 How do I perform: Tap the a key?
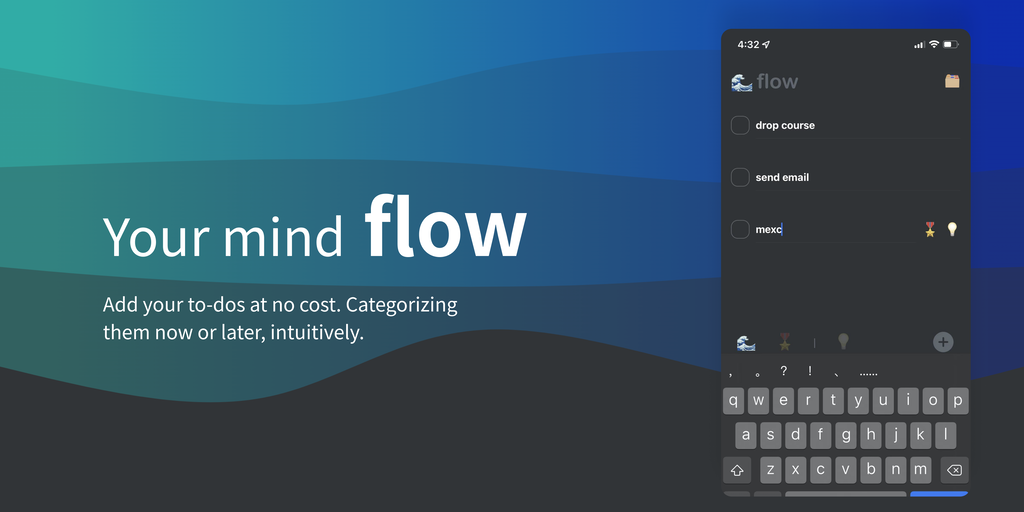pos(746,435)
